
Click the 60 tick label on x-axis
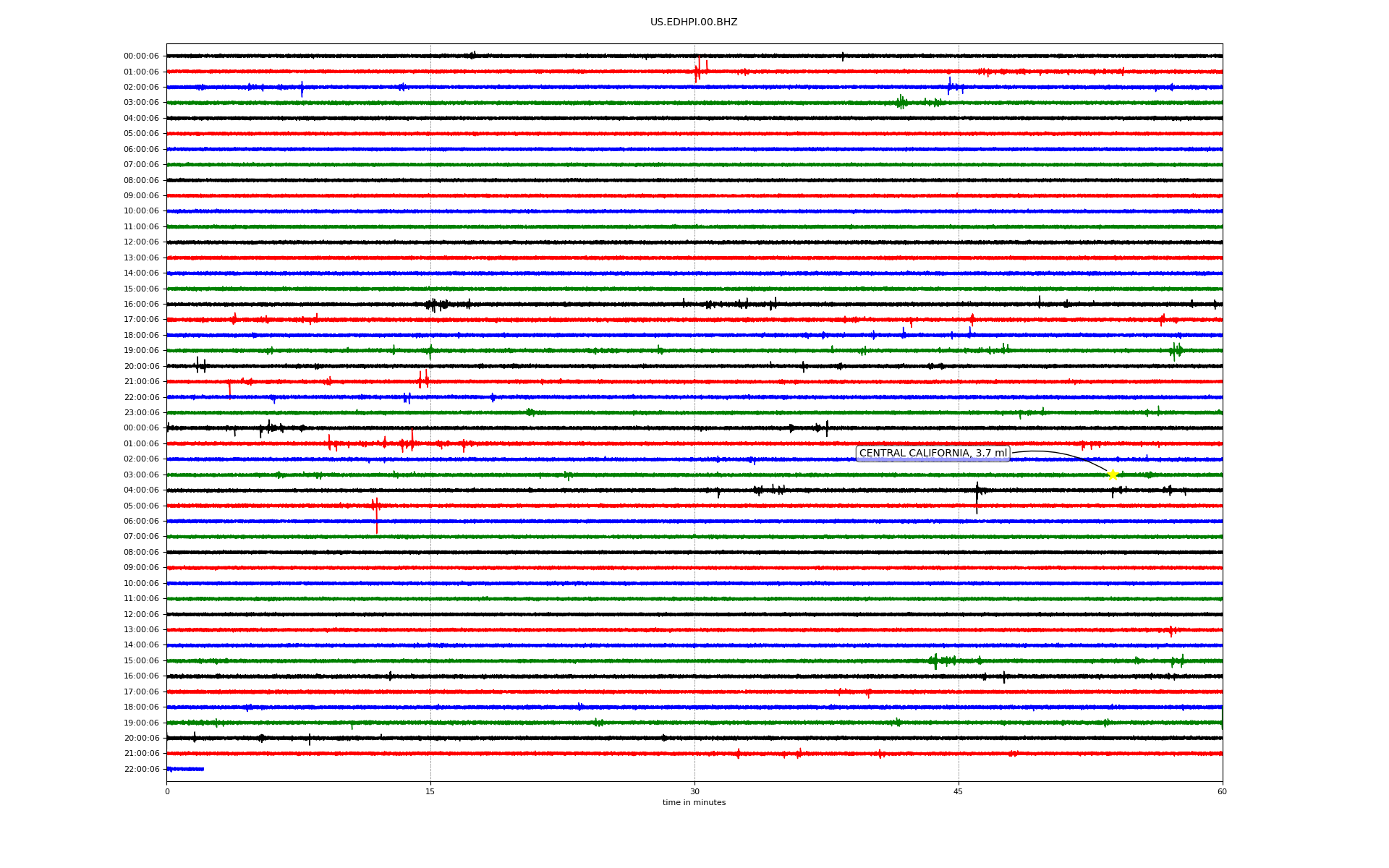coord(1222,791)
